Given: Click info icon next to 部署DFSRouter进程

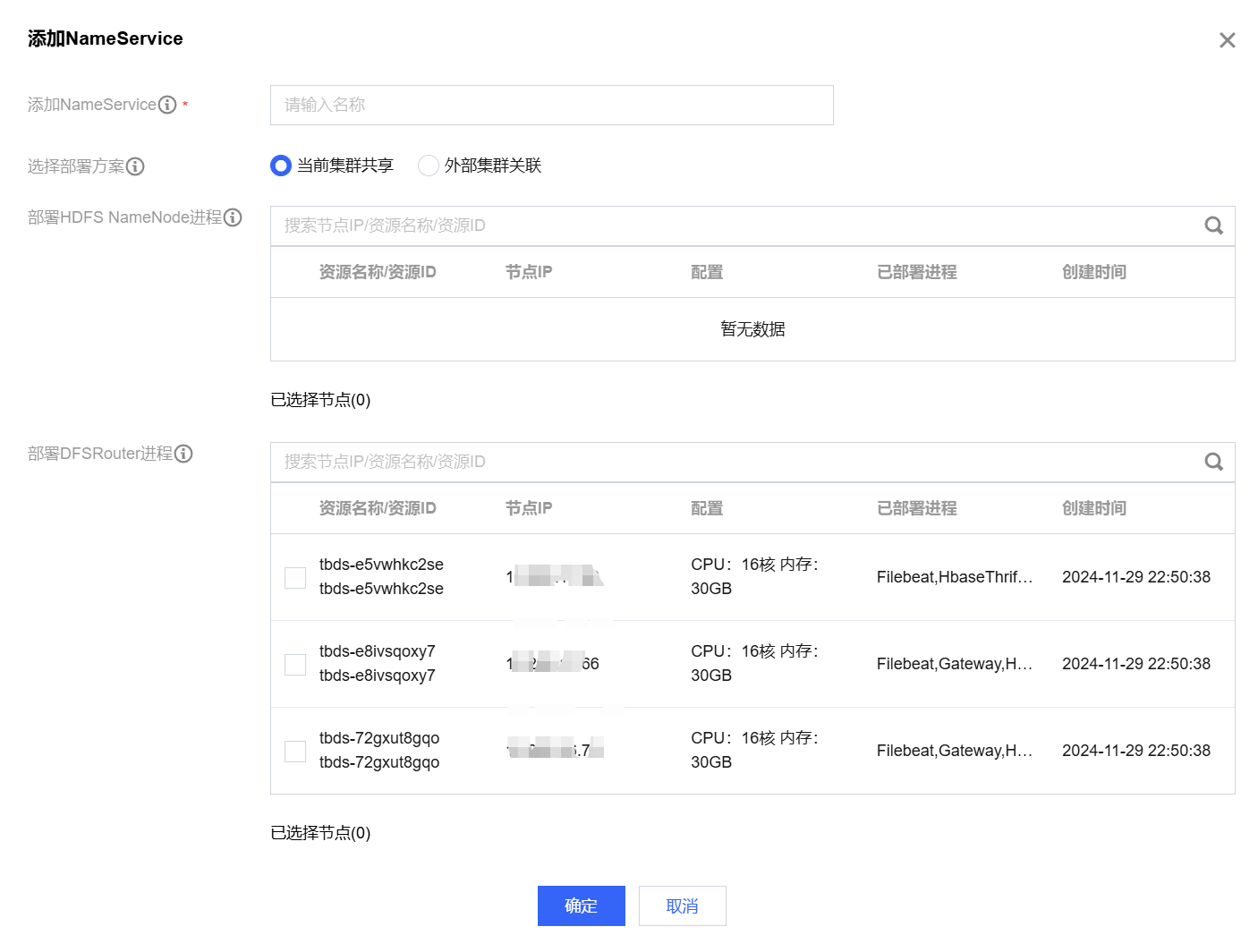Looking at the screenshot, I should pyautogui.click(x=183, y=454).
